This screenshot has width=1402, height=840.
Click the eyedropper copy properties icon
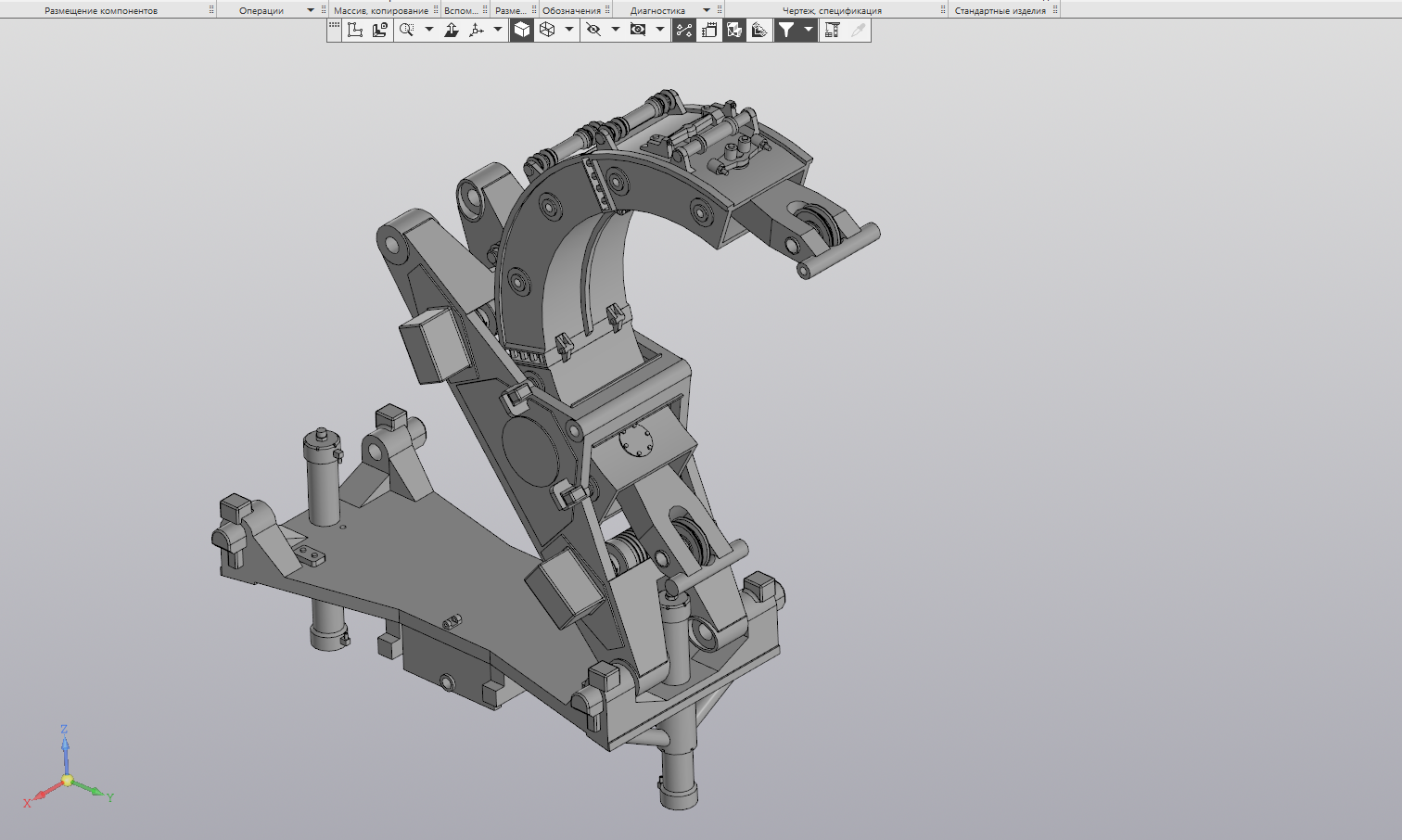pyautogui.click(x=859, y=30)
